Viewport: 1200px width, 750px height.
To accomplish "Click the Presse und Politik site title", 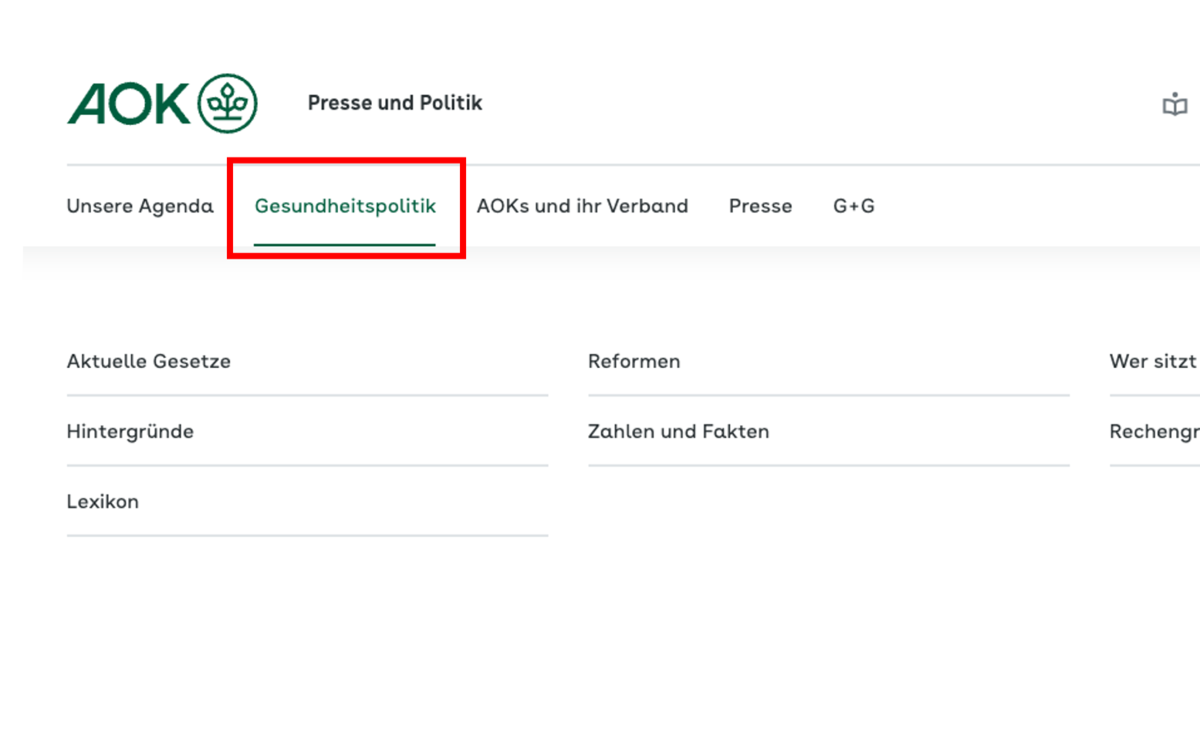I will [x=395, y=103].
